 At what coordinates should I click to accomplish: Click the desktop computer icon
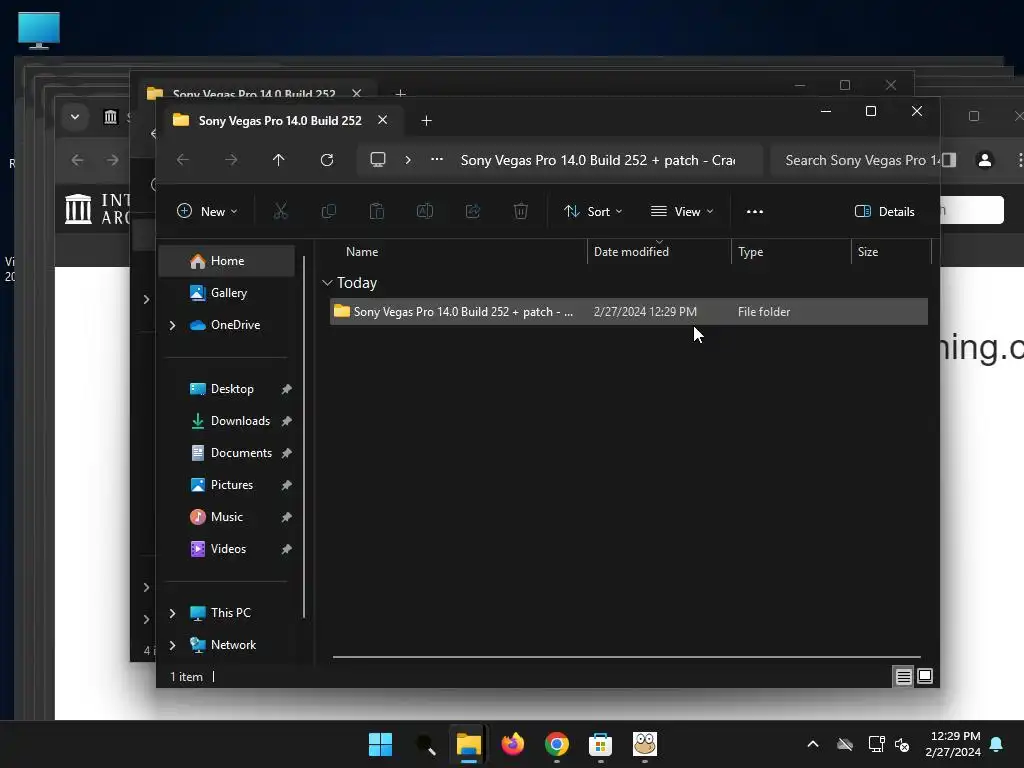(x=39, y=30)
